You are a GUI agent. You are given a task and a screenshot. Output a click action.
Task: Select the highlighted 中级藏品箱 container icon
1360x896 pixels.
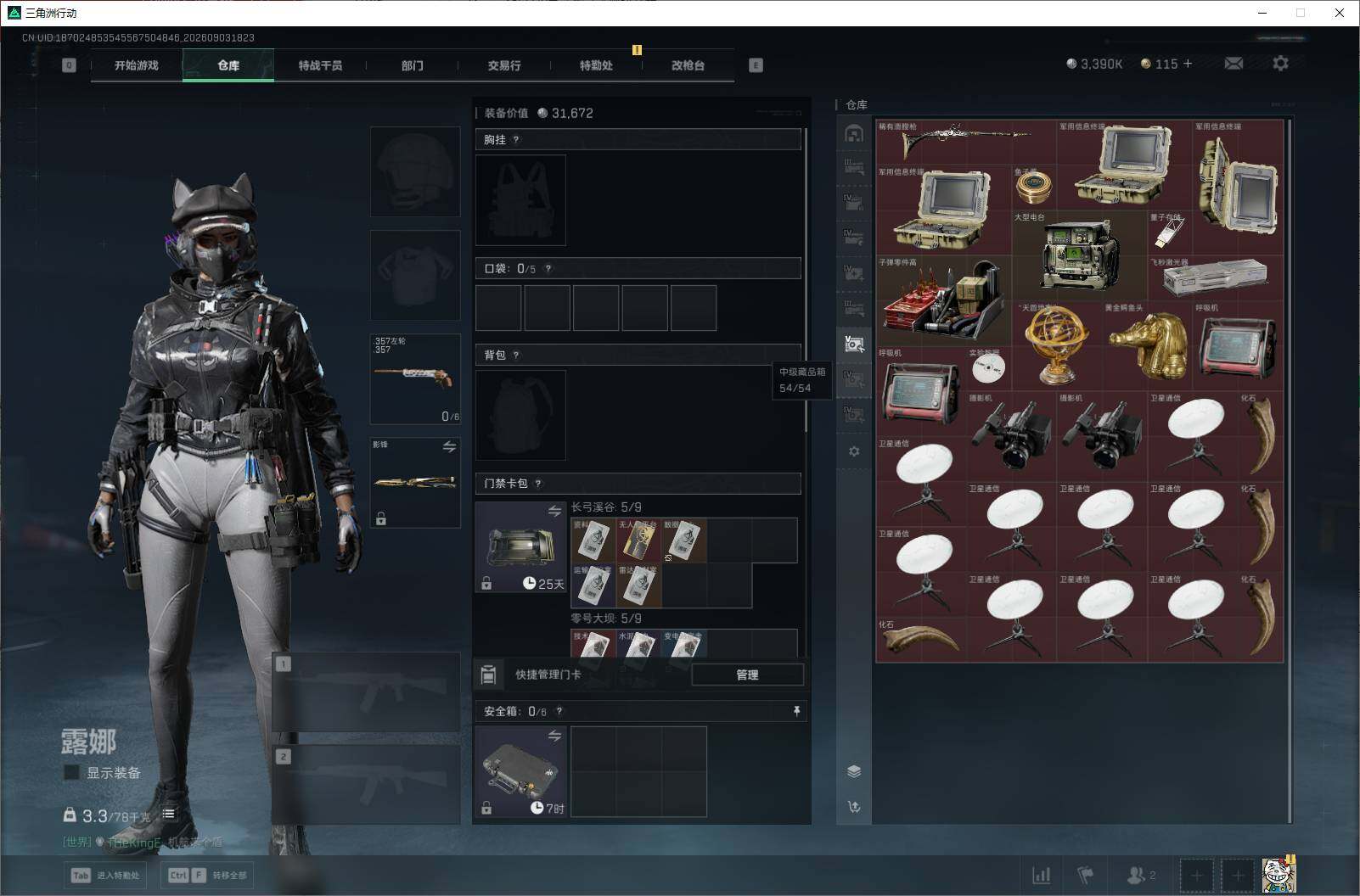coord(854,344)
